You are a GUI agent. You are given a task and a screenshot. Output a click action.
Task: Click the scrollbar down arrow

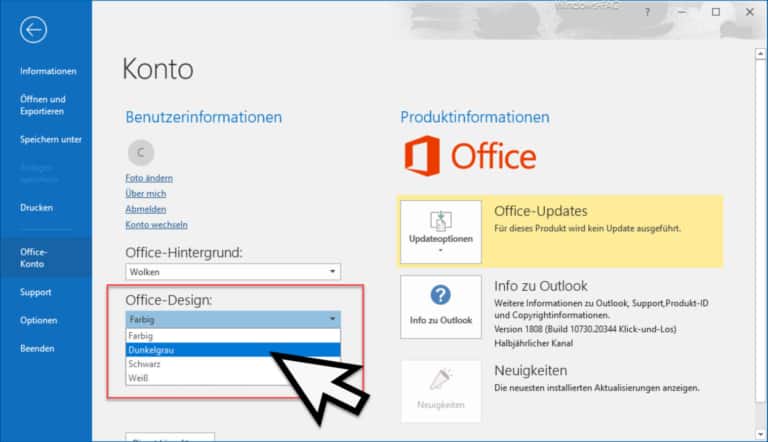pos(760,433)
